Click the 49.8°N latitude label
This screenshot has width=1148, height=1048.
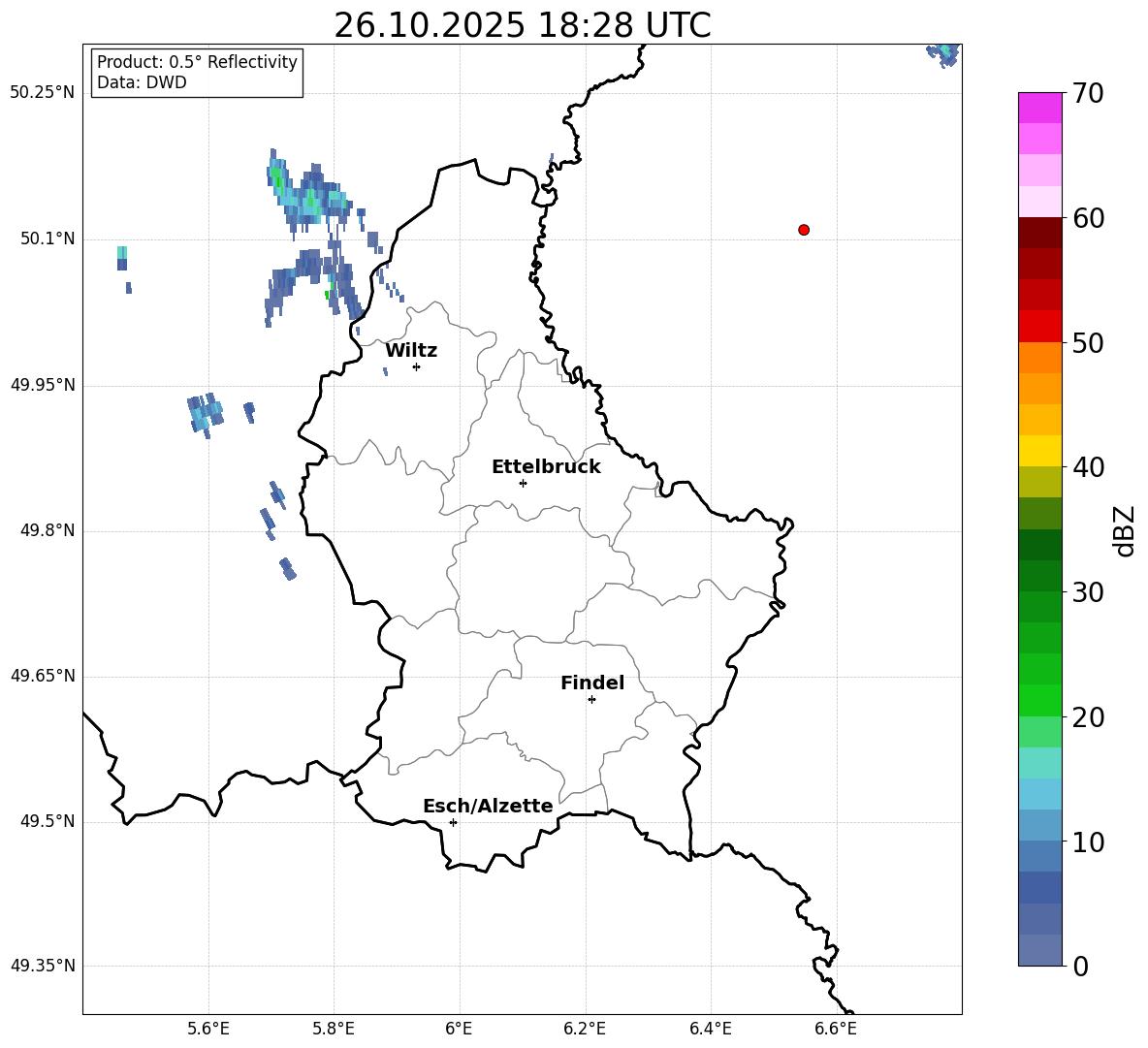pyautogui.click(x=48, y=530)
